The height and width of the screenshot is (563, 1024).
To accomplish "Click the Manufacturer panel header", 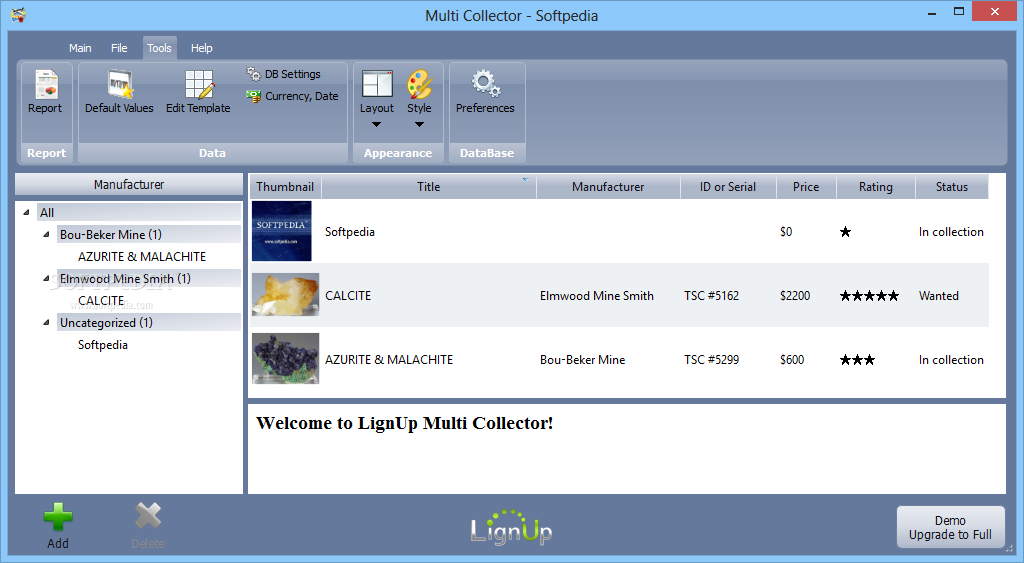I will click(x=129, y=184).
